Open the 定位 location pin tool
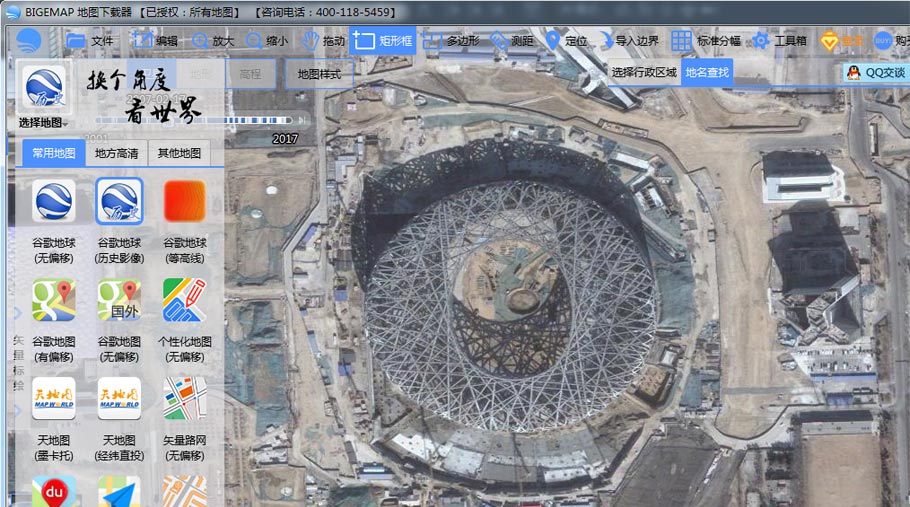910x507 pixels. pyautogui.click(x=566, y=41)
